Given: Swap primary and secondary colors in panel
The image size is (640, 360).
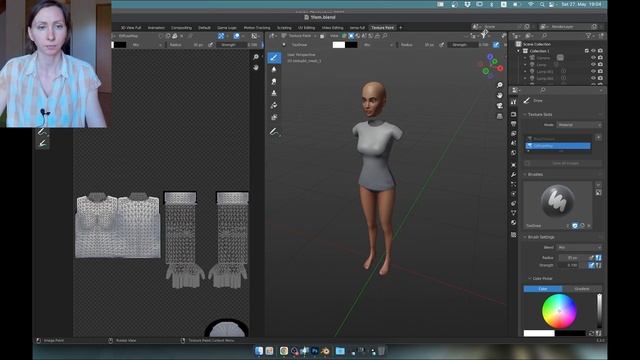Looking at the screenshot, I should point(591,333).
